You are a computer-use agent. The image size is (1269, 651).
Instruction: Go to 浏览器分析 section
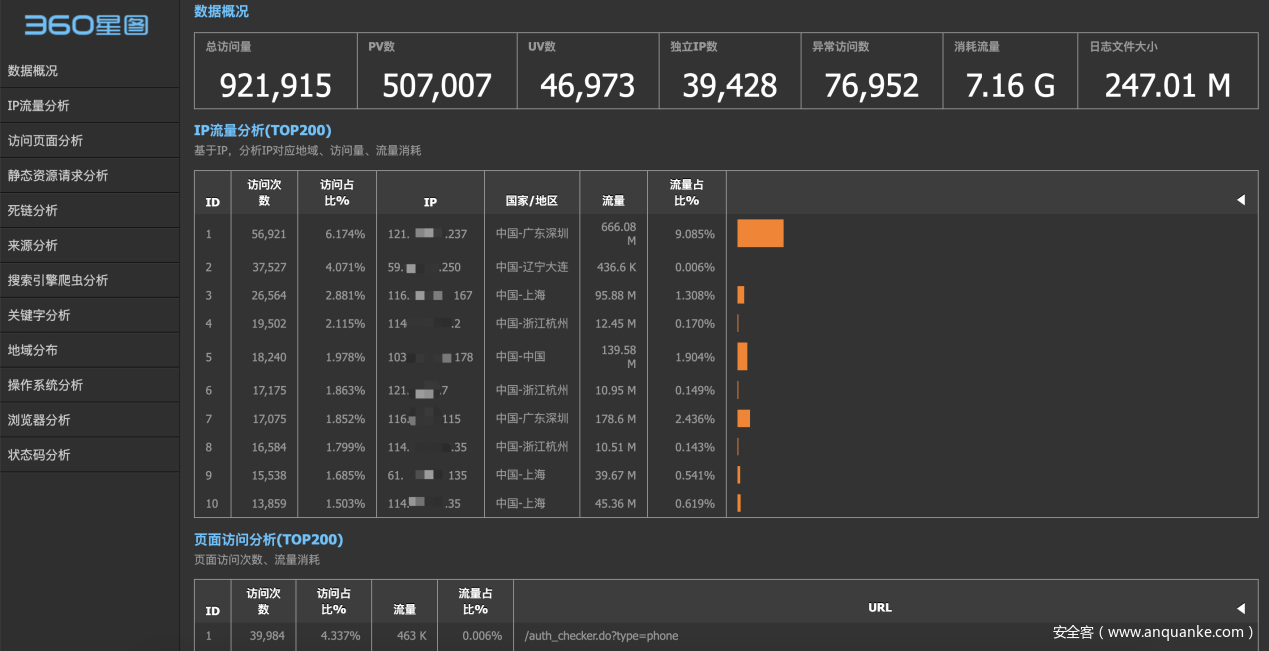pos(39,421)
